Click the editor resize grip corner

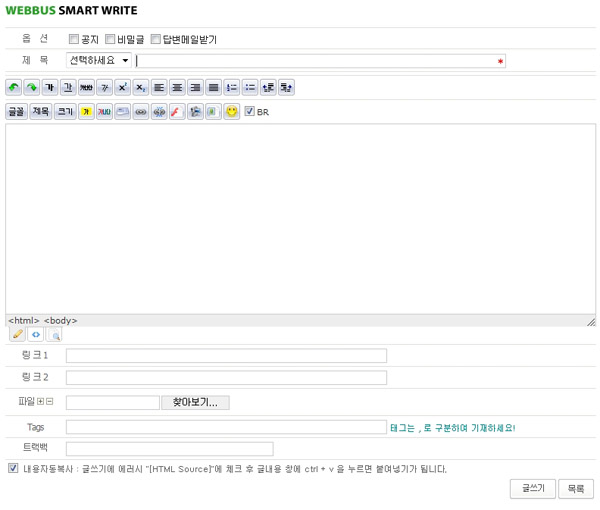[591, 322]
